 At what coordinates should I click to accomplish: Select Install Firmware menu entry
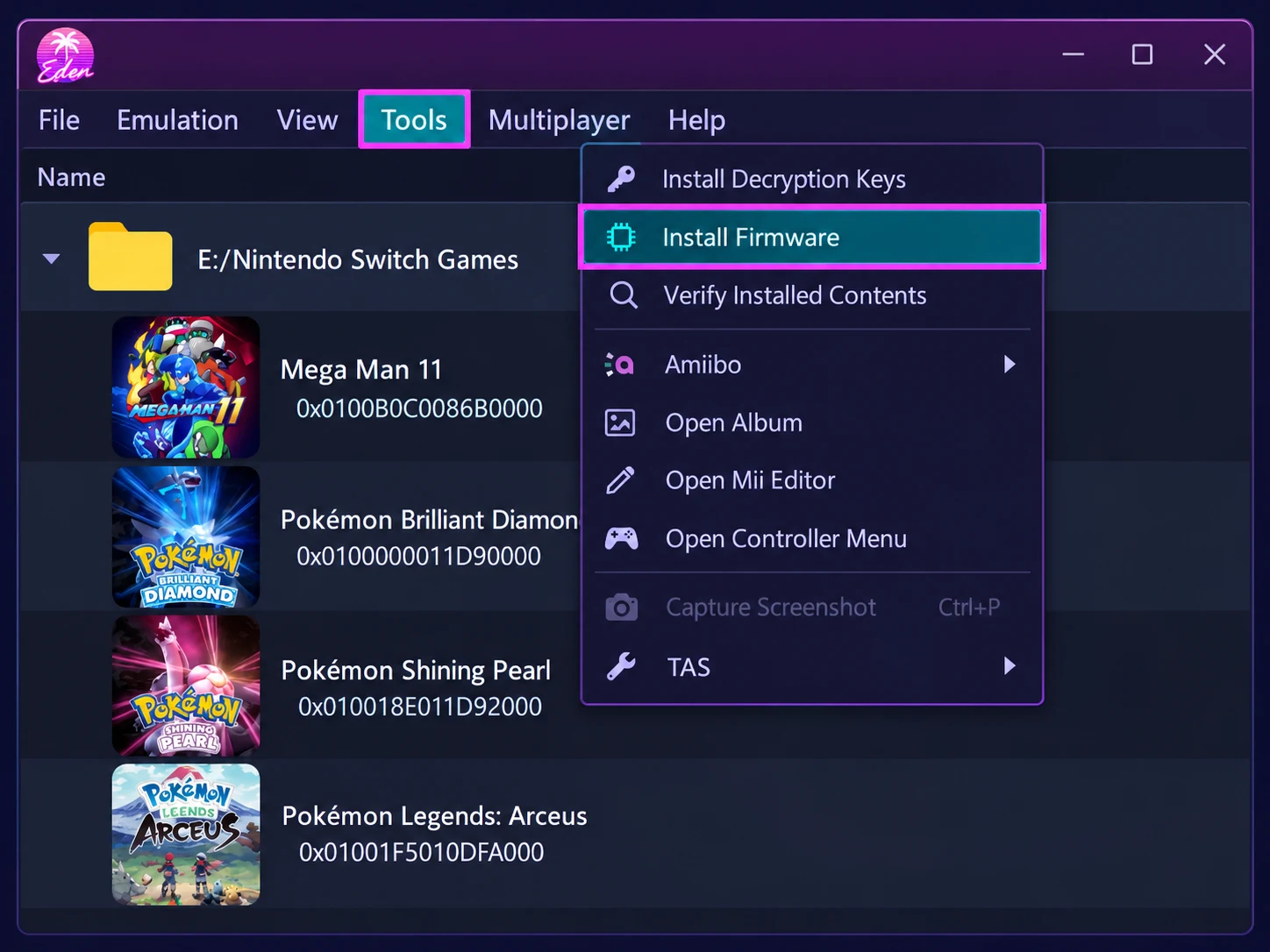tap(812, 238)
